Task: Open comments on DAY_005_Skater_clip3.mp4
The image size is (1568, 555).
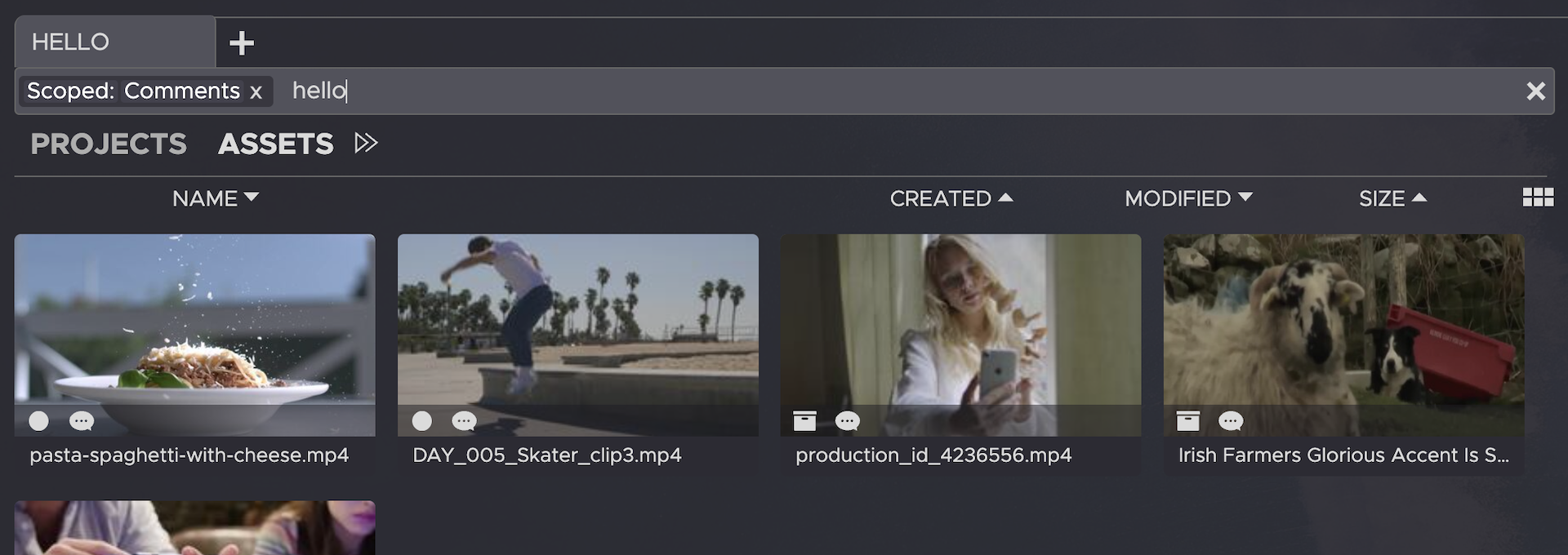Action: [x=464, y=421]
